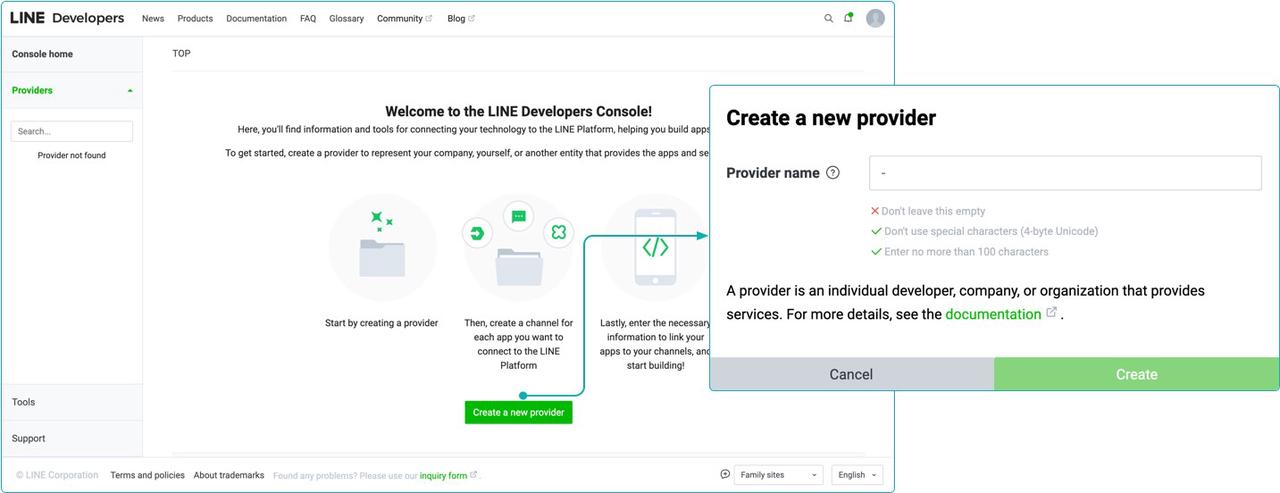Viewport: 1280px width, 493px height.
Task: Open the Documentation menu item
Action: 256,18
